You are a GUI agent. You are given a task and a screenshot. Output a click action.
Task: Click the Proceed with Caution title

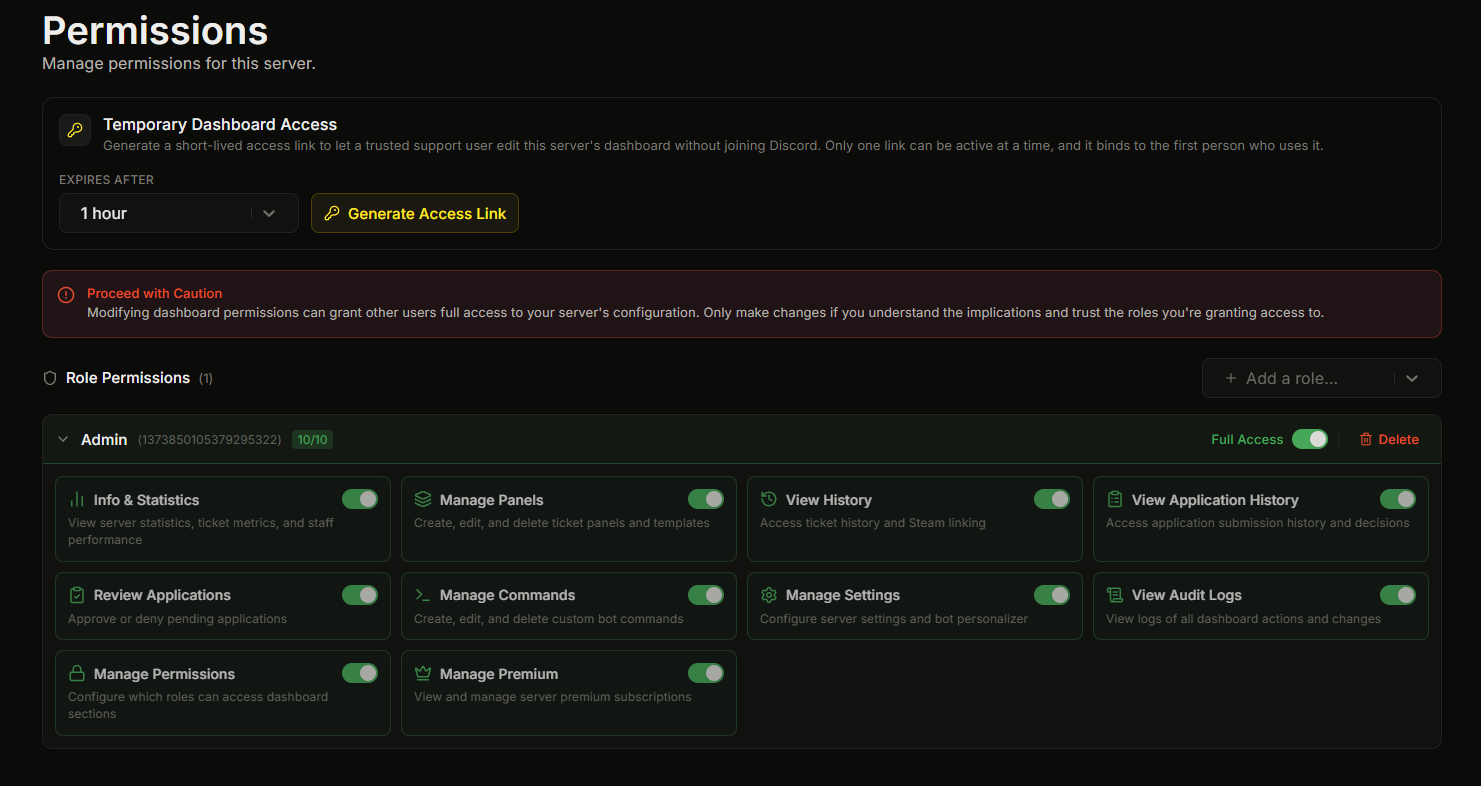tap(155, 293)
